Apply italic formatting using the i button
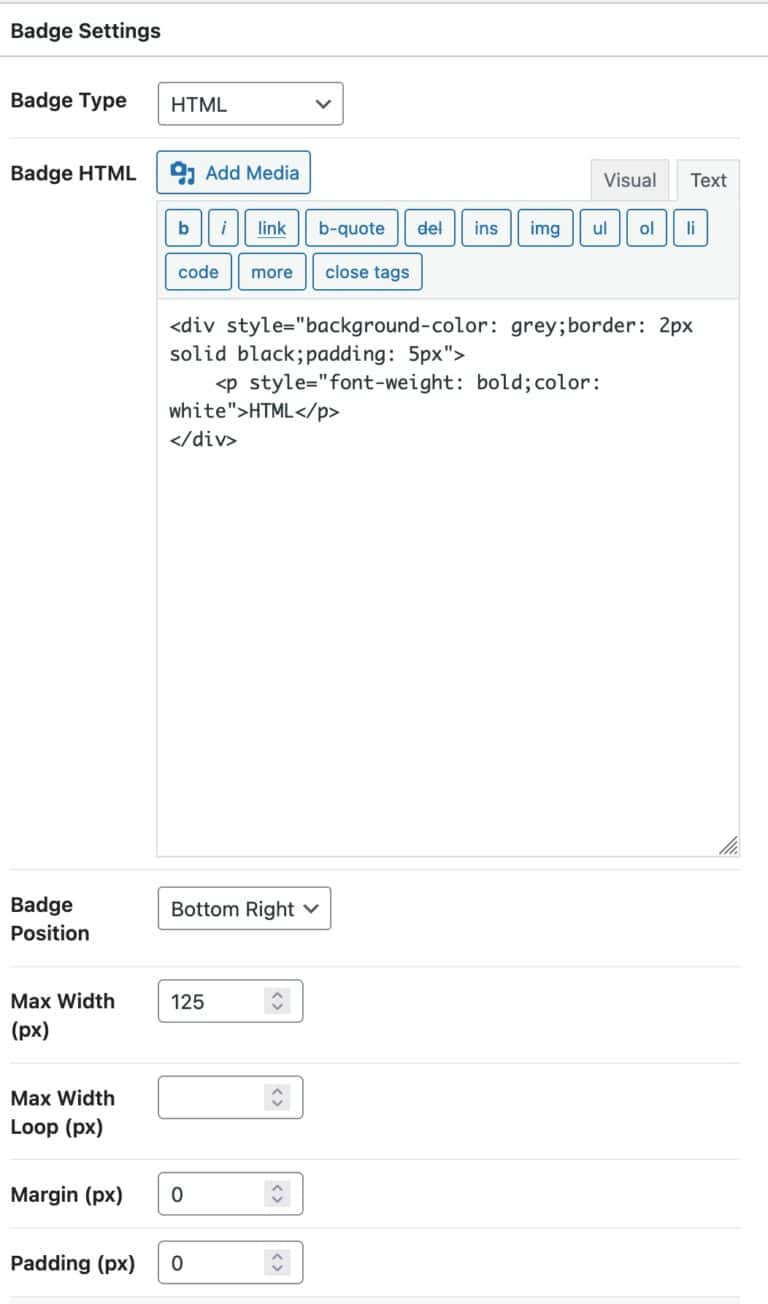Screen dimensions: 768x1304 click(222, 227)
